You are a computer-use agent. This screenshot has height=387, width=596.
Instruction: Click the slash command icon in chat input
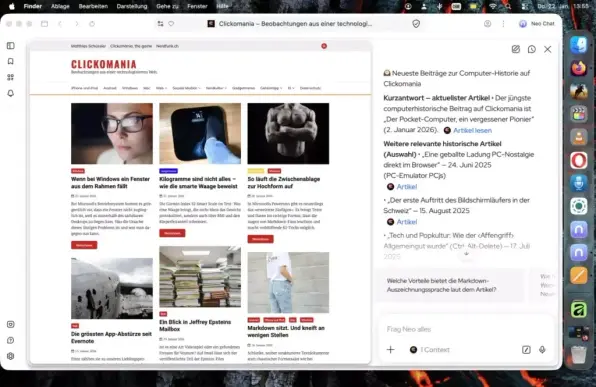pos(526,349)
